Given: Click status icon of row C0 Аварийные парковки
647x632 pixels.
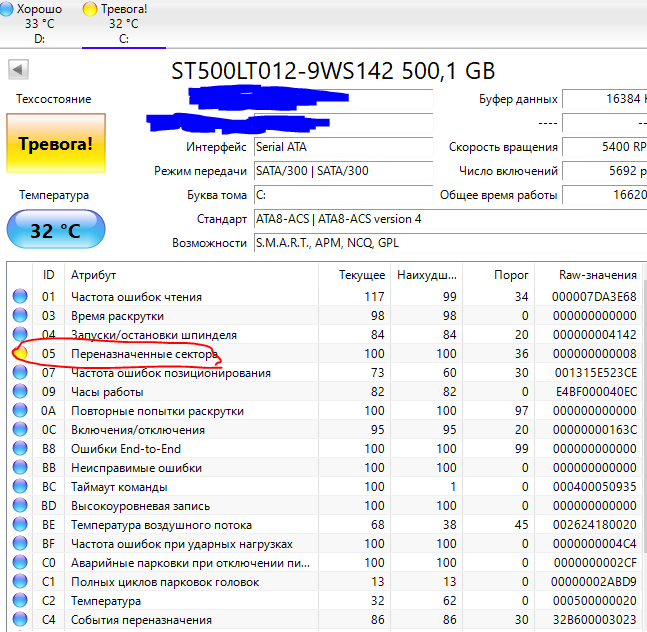Looking at the screenshot, I should pyautogui.click(x=20, y=562).
